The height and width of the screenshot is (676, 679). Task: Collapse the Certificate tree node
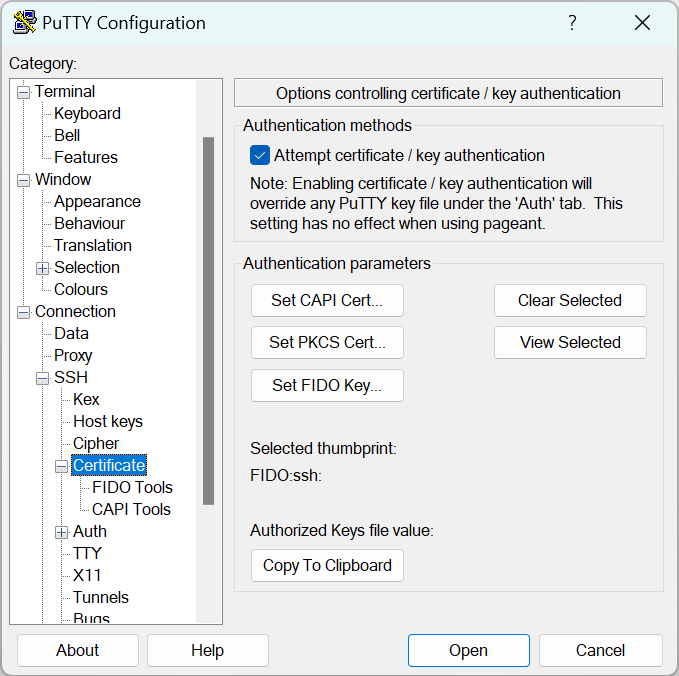pos(61,466)
